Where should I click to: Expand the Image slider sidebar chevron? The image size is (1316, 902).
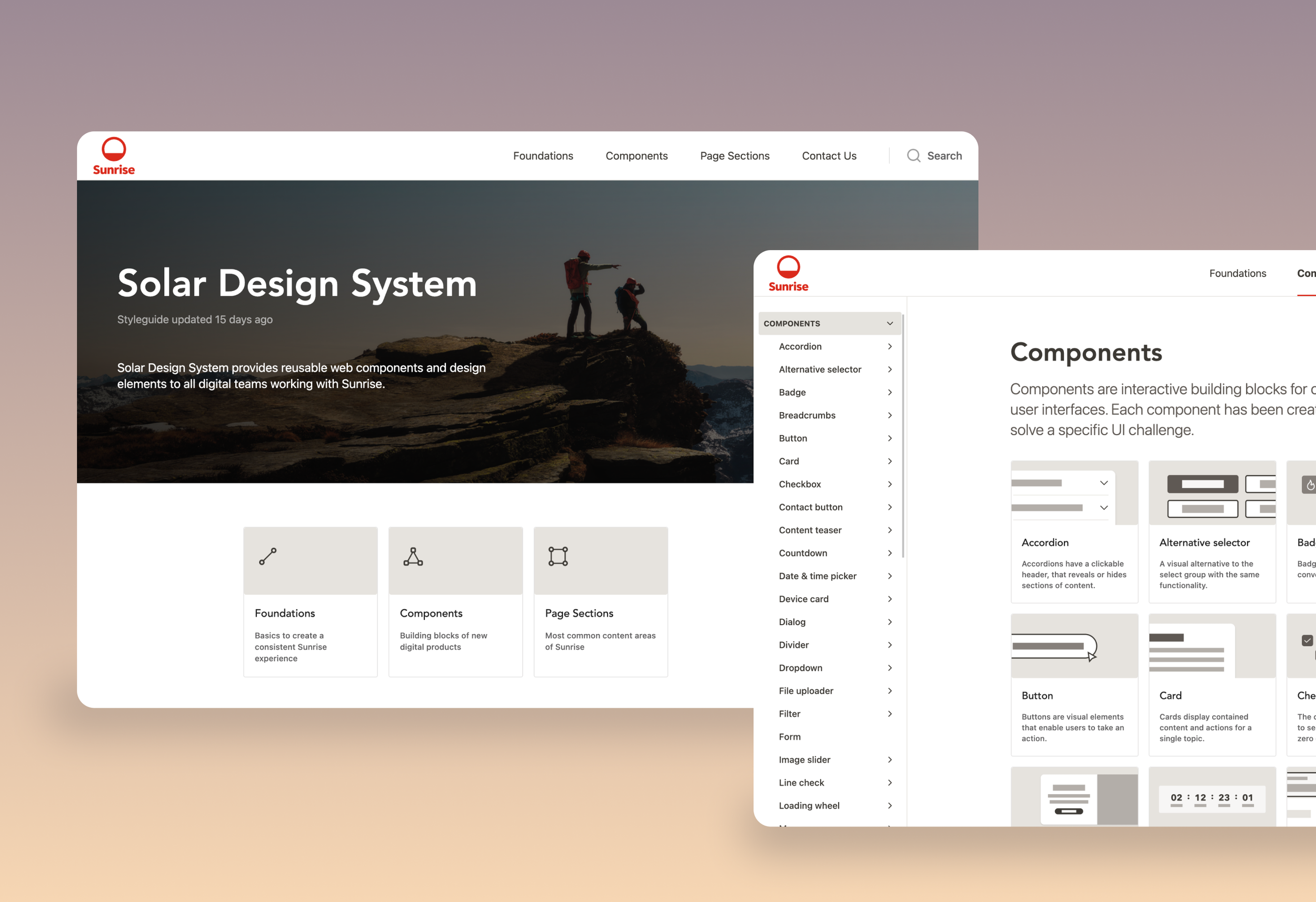tap(890, 760)
